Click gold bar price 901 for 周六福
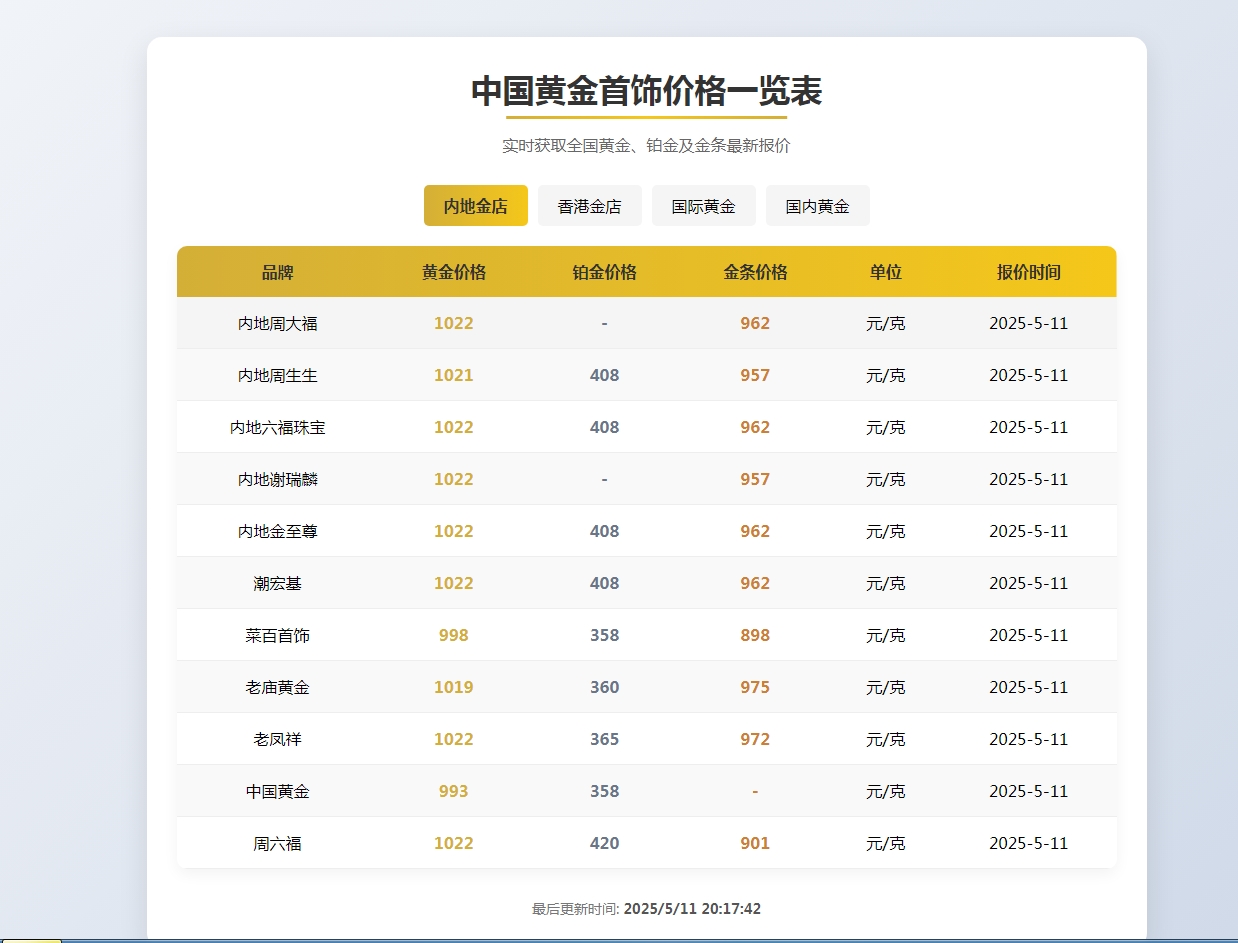The image size is (1238, 943). coord(755,844)
